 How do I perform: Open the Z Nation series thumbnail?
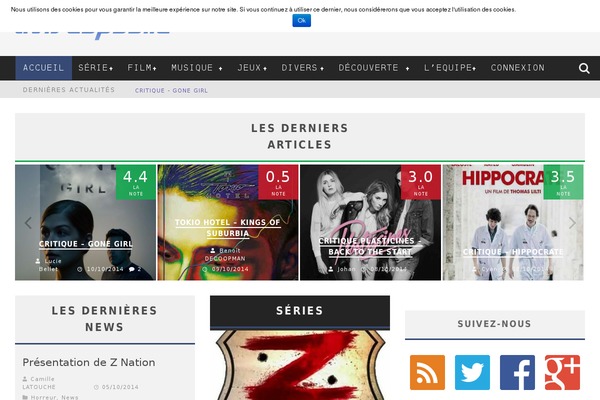coord(300,365)
